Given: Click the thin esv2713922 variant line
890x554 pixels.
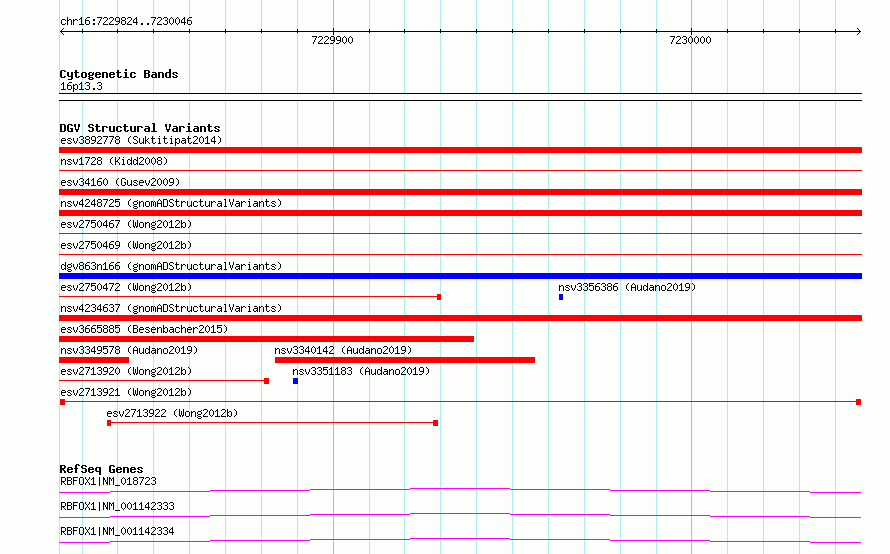Looking at the screenshot, I should tap(272, 423).
